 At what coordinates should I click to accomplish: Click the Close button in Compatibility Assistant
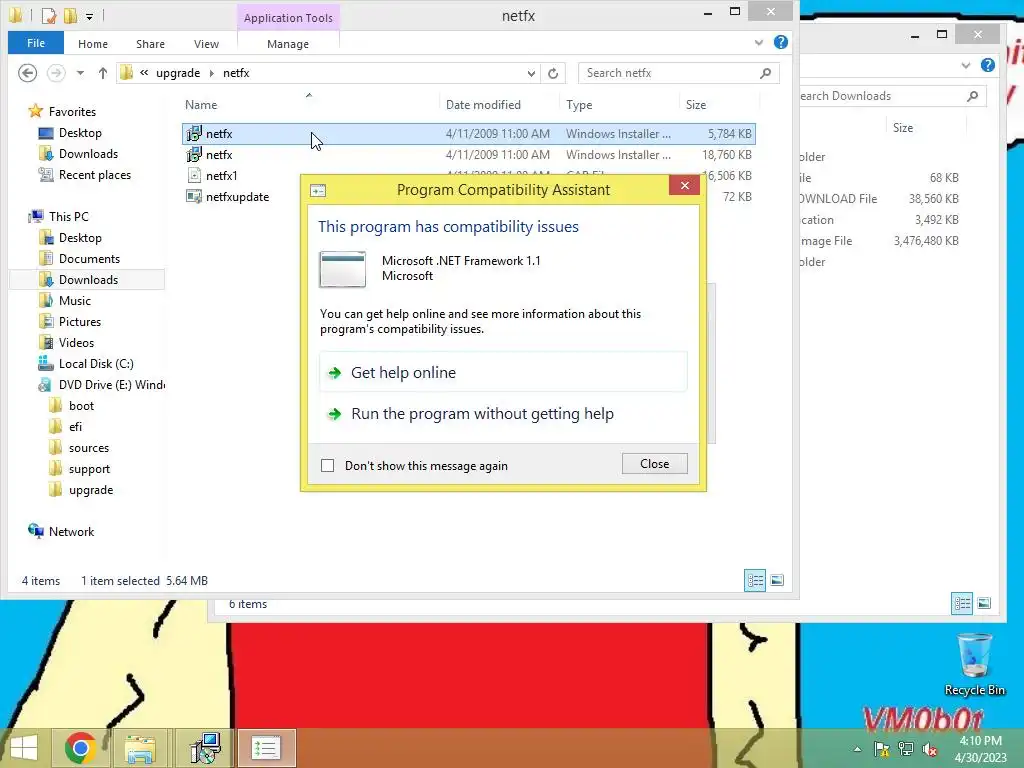[654, 464]
